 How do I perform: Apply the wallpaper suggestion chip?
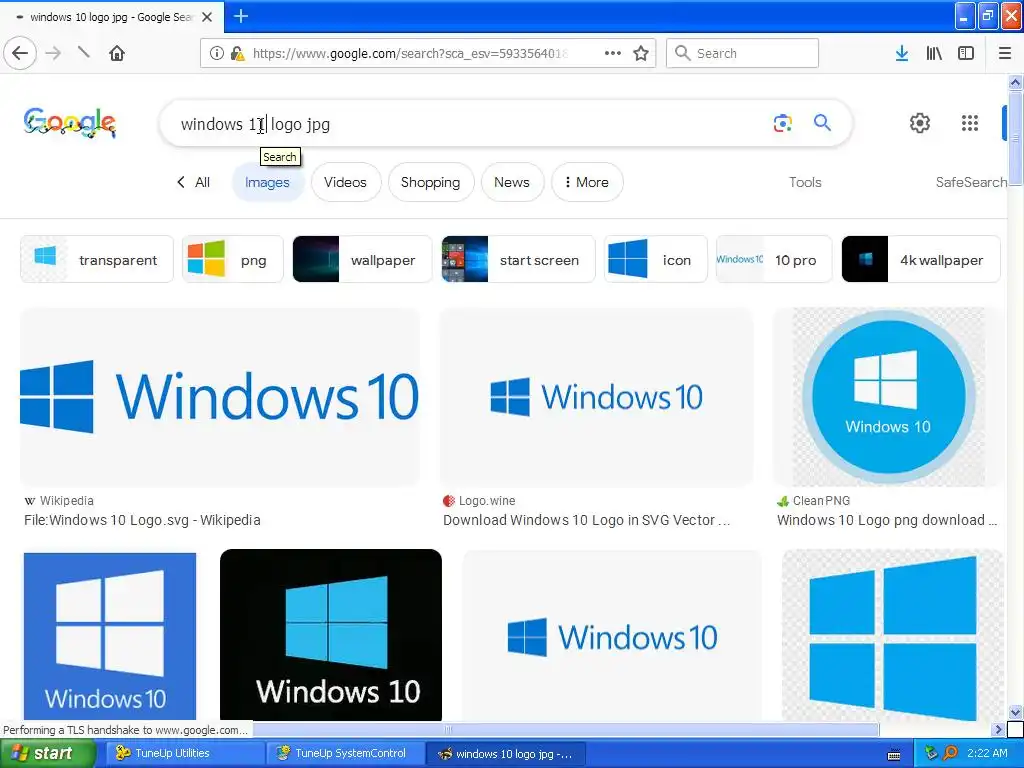(362, 259)
